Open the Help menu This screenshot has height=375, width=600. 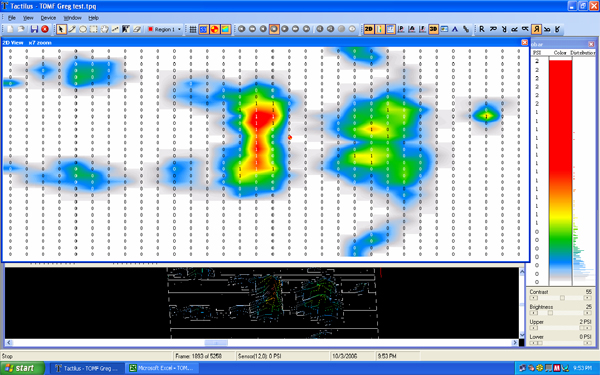pos(93,18)
